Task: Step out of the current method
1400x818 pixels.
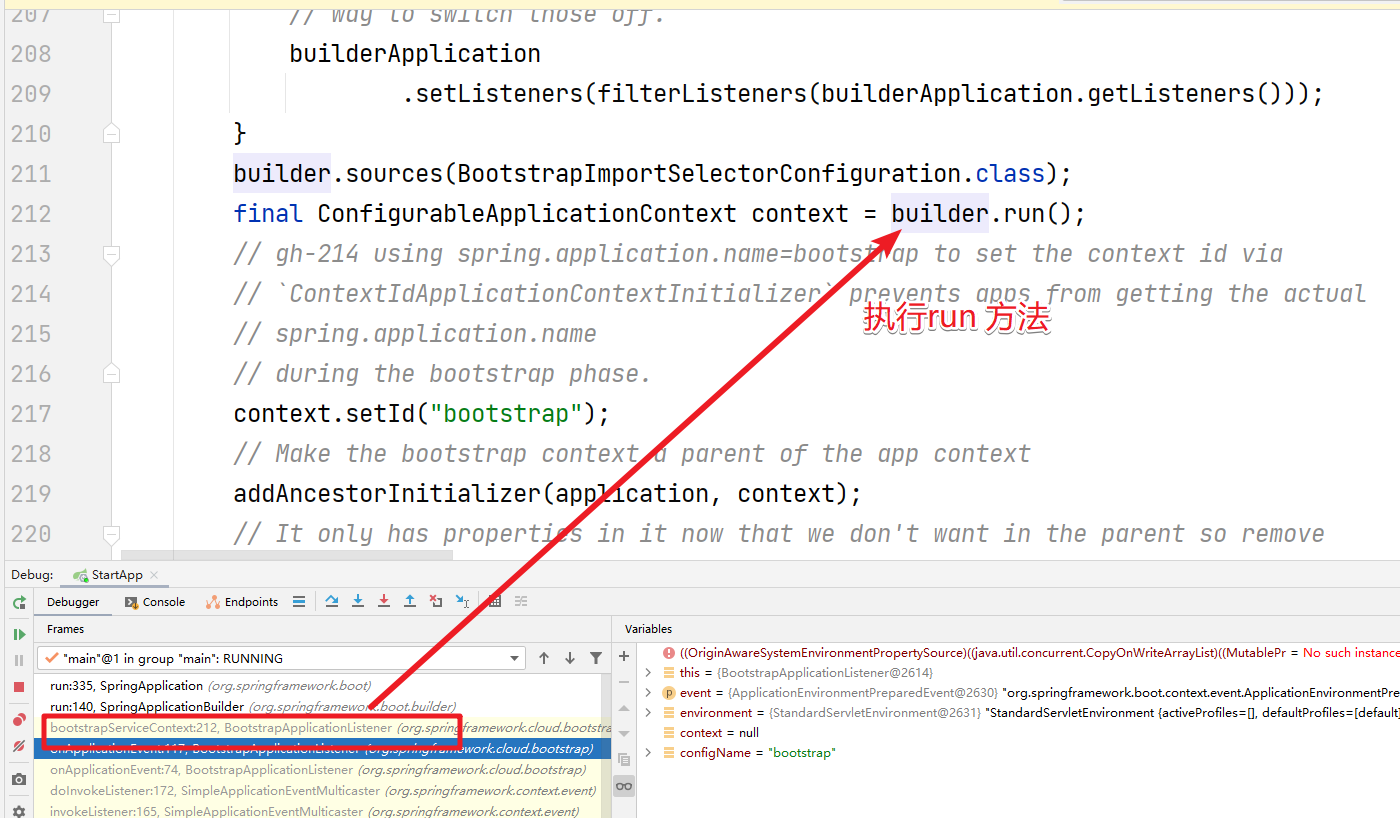Action: pyautogui.click(x=409, y=601)
